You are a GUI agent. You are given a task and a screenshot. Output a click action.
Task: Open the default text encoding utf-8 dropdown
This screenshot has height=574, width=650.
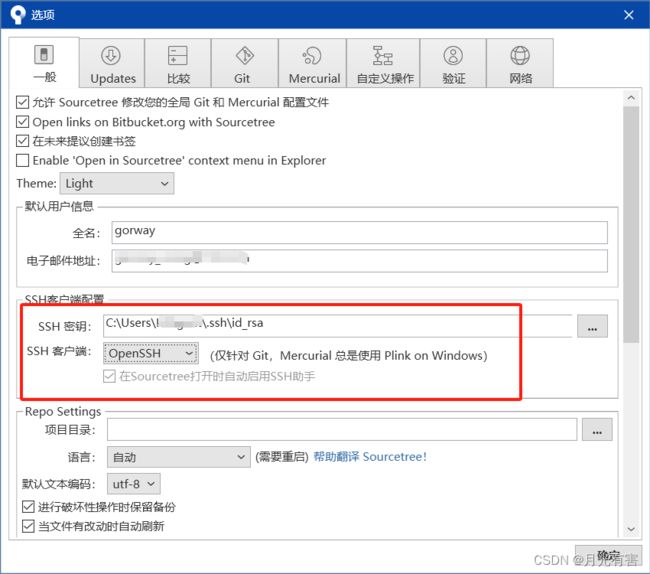133,484
